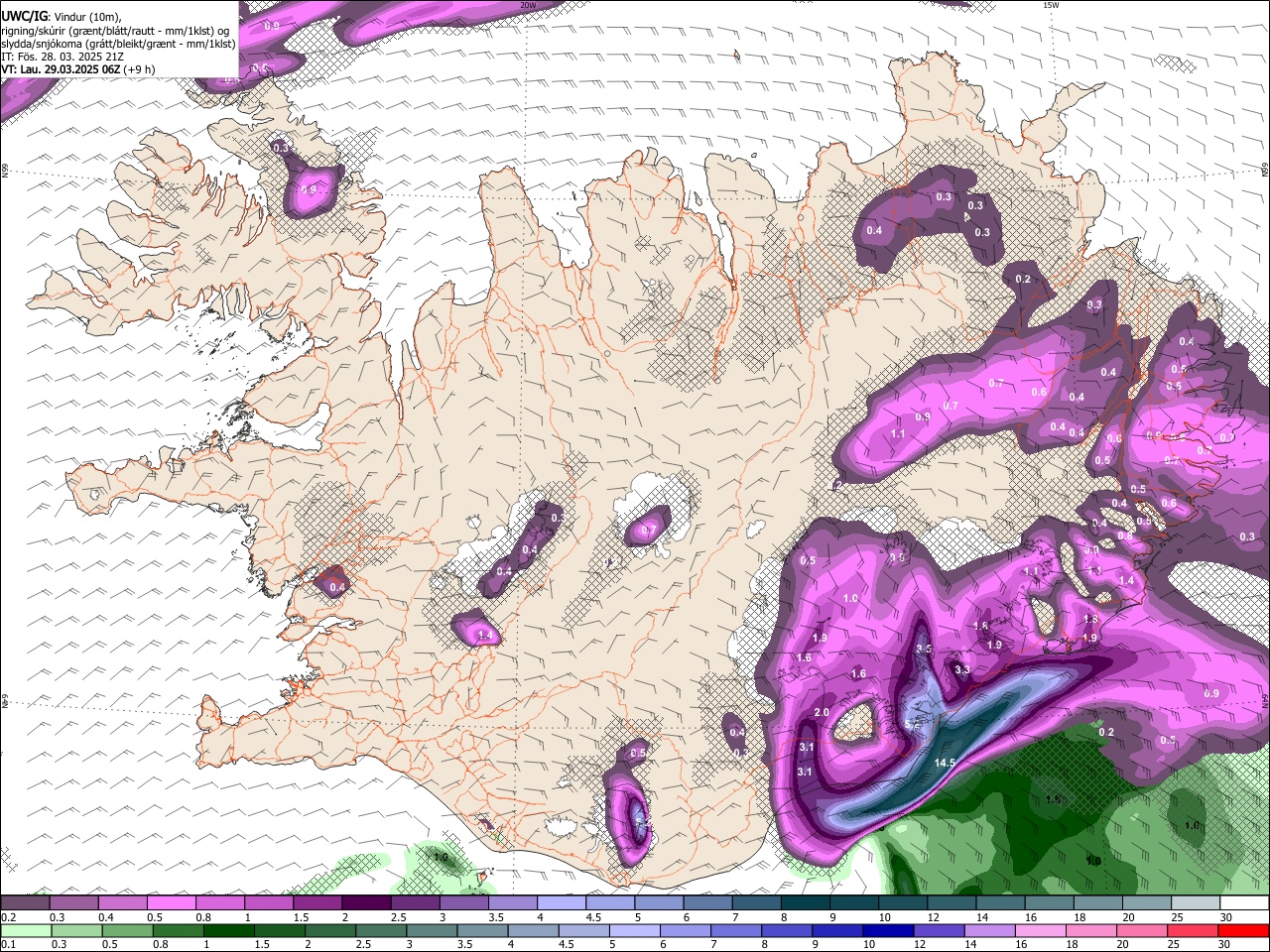
Task: Click the 20W longitude label
Action: click(x=528, y=5)
